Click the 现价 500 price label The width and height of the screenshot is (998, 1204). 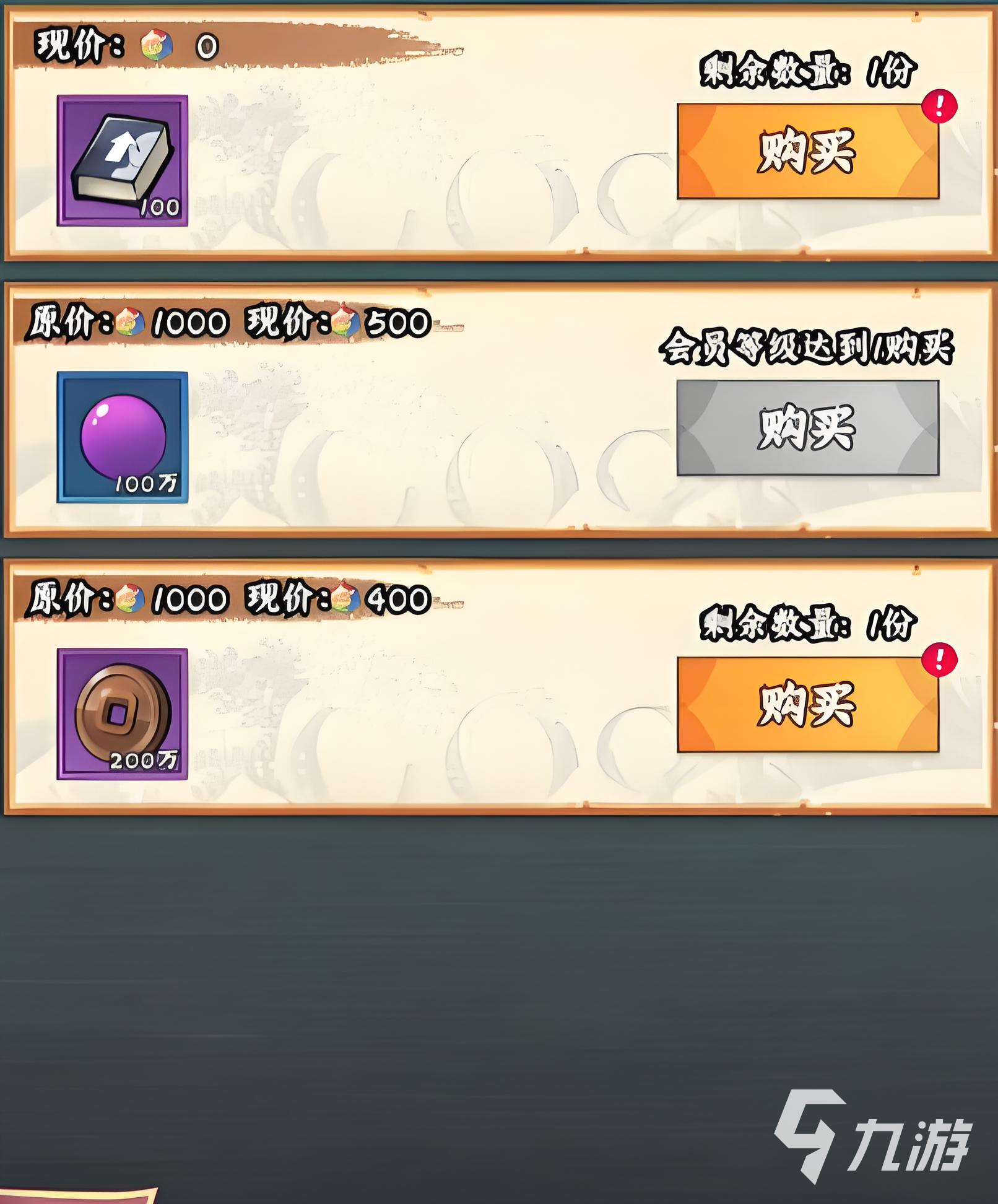click(339, 322)
